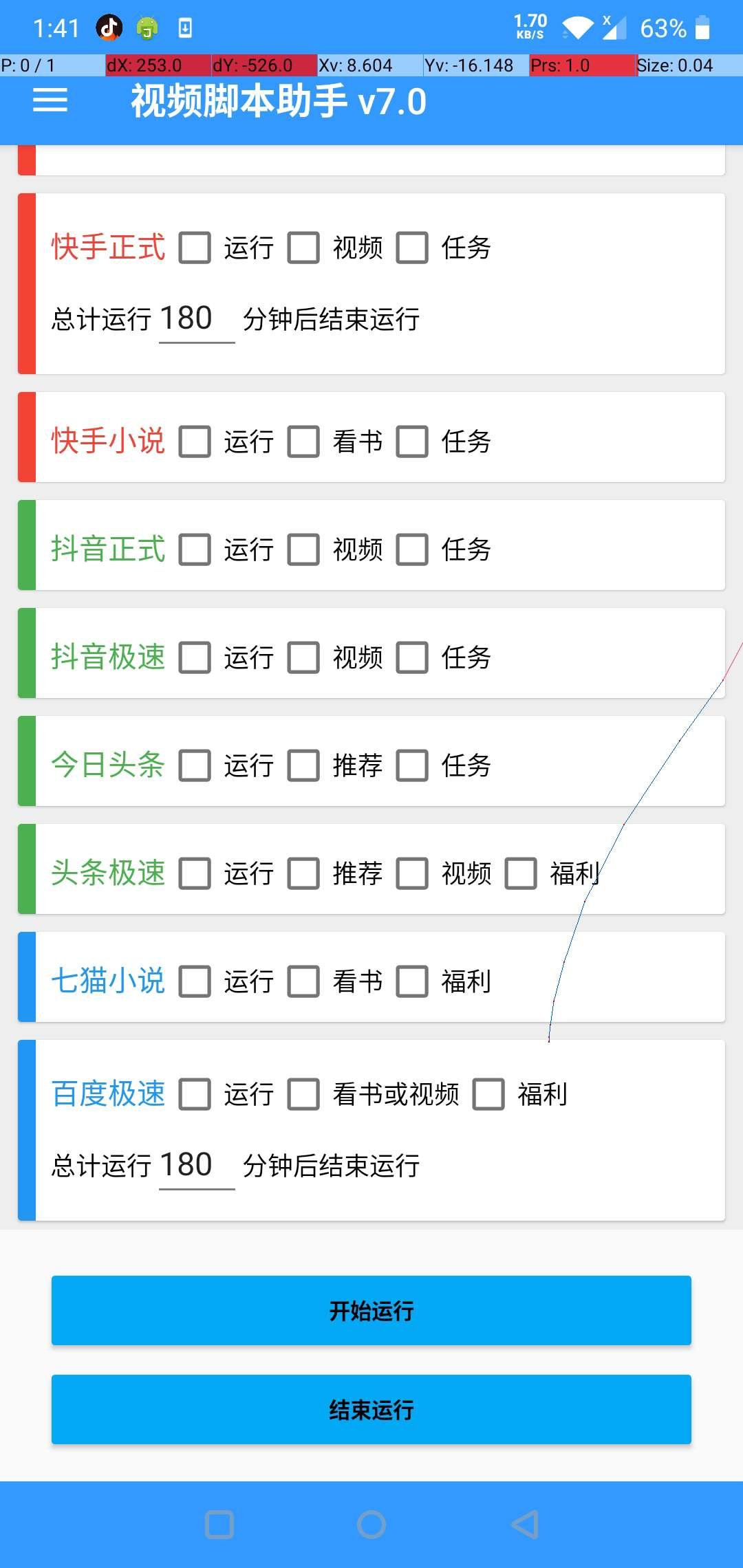743x1568 pixels.
Task: Toggle 任务 checkbox for 抖音极速
Action: click(x=412, y=657)
